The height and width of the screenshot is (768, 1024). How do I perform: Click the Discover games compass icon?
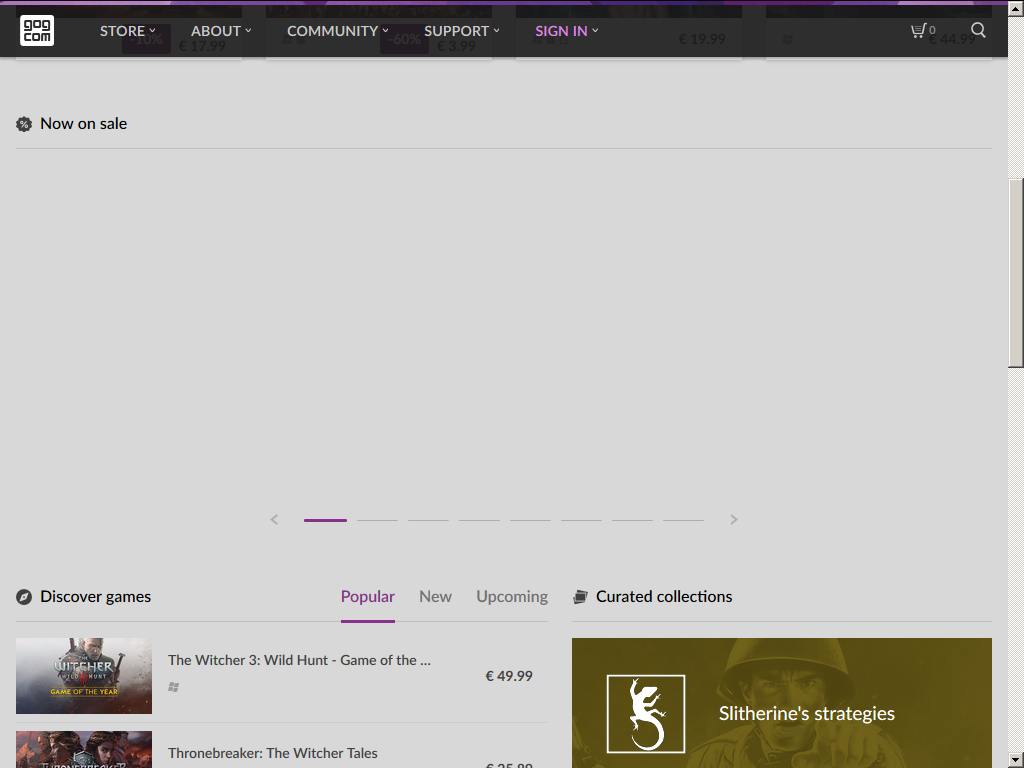click(x=24, y=597)
